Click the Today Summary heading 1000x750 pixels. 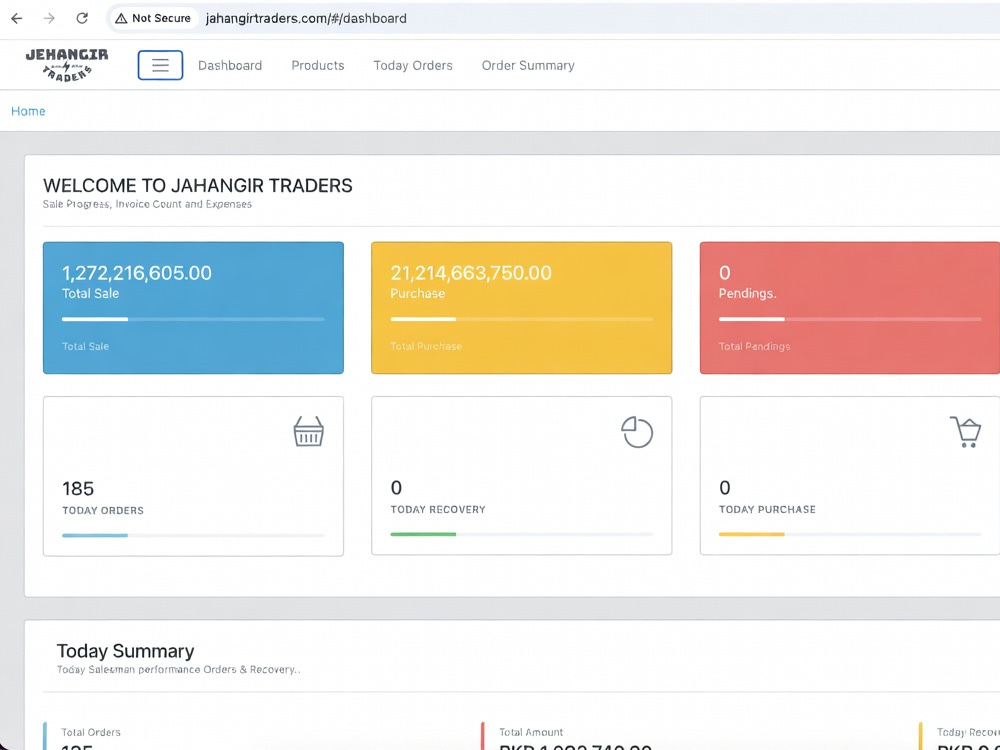[x=126, y=651]
